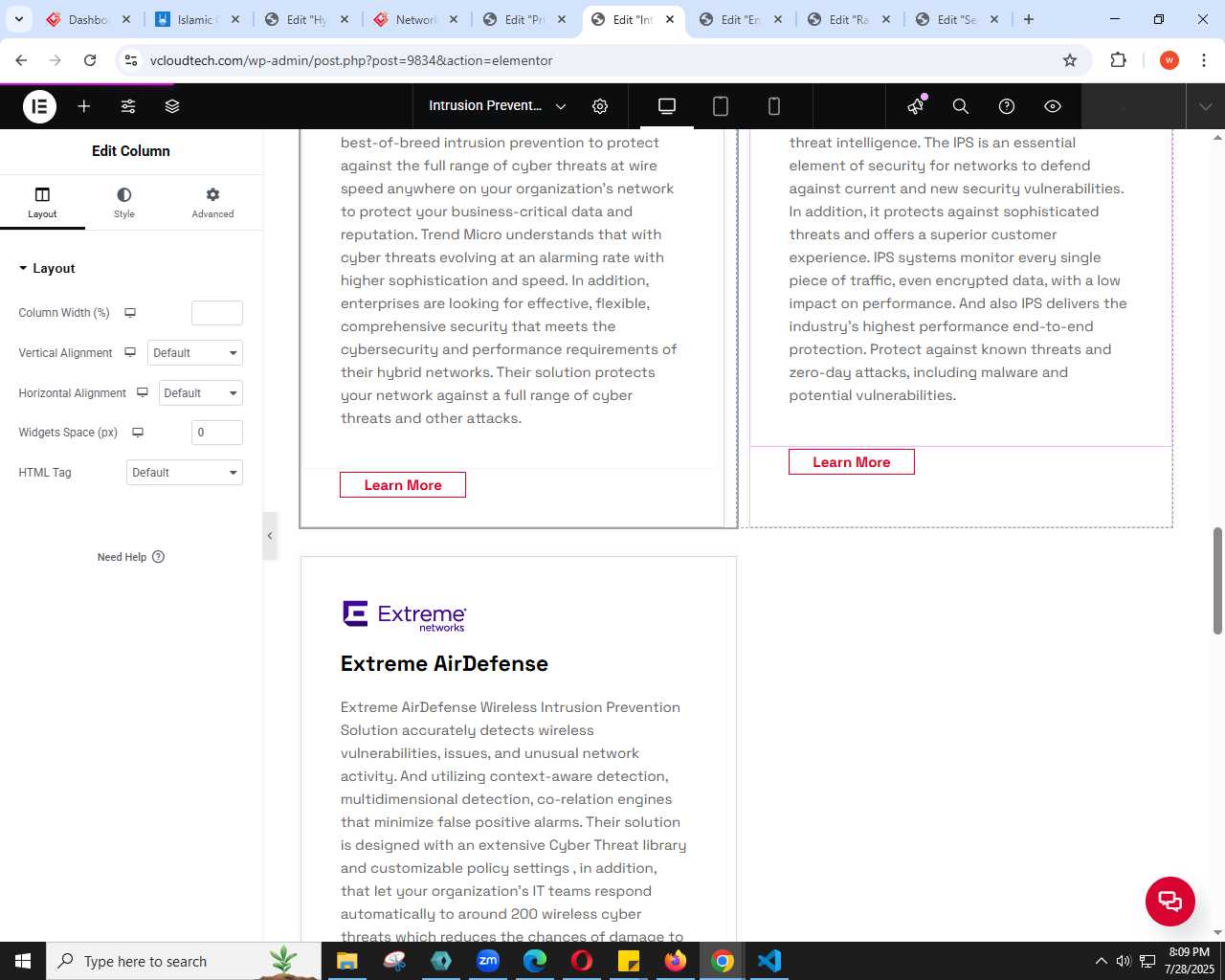The width and height of the screenshot is (1225, 980).
Task: Open the browser extensions icon
Action: pos(1118,60)
